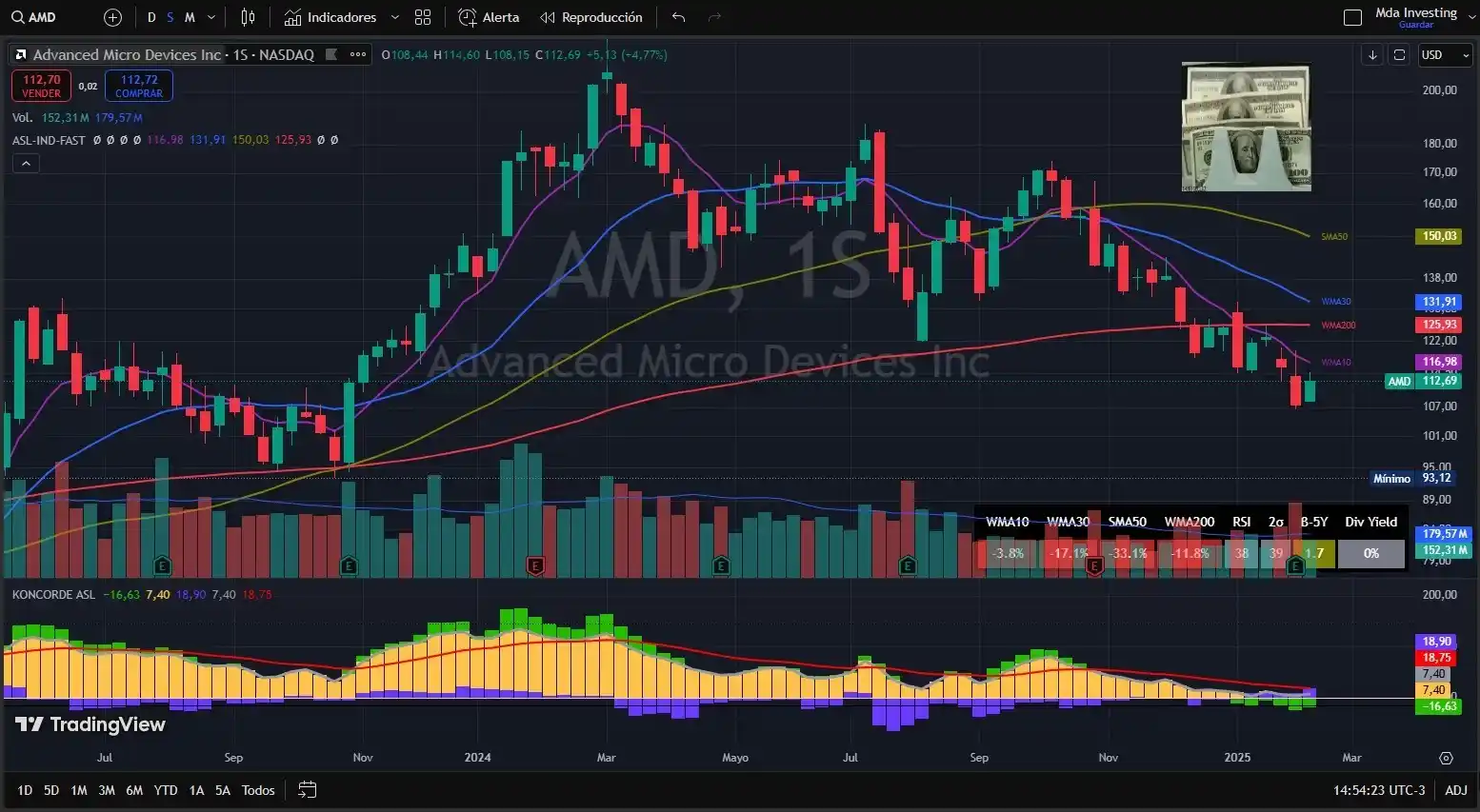
Task: Toggle the auto-fit scale bracket icon
Action: point(1399,54)
